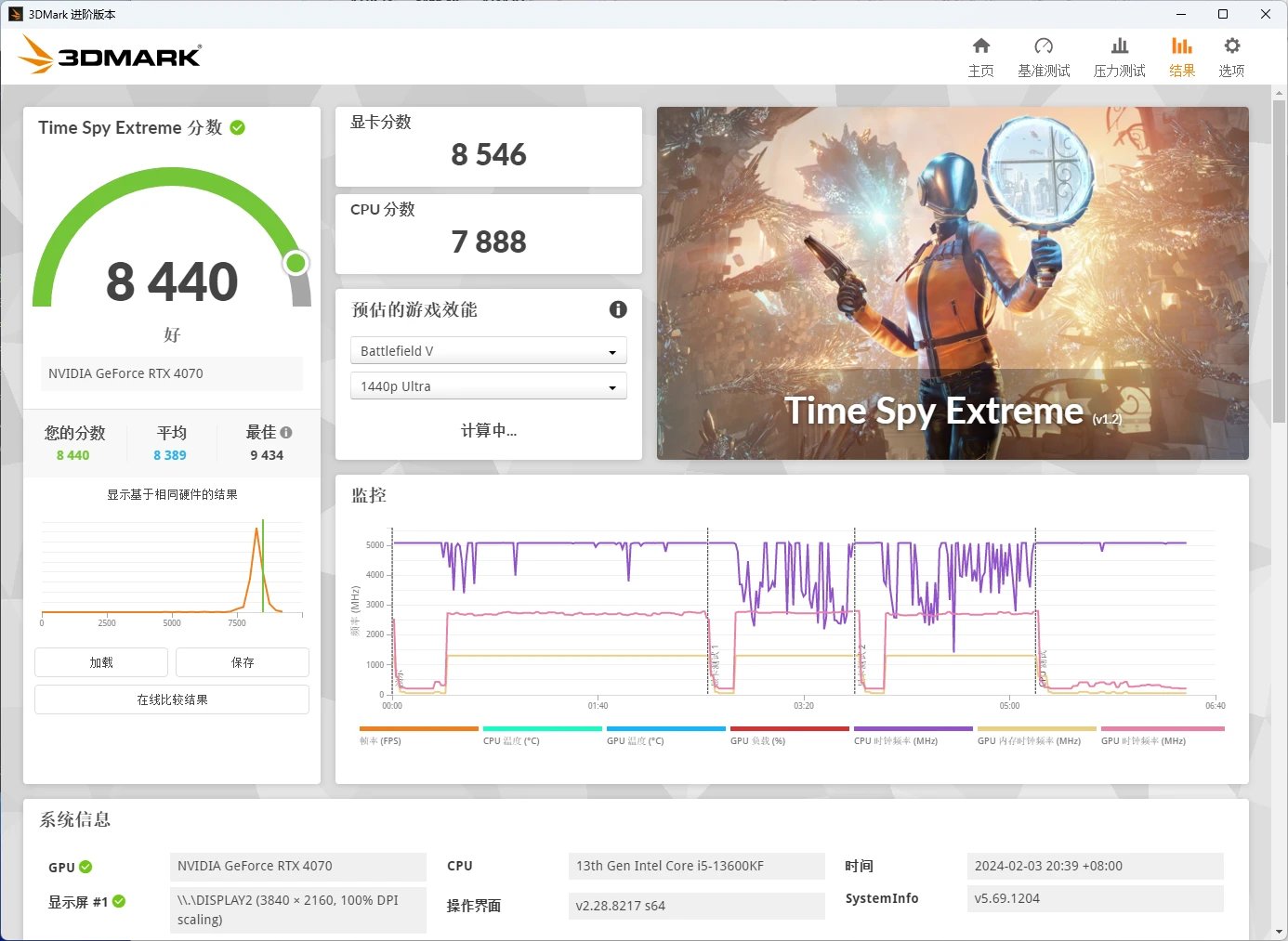Click the green check next to GPU

85,867
